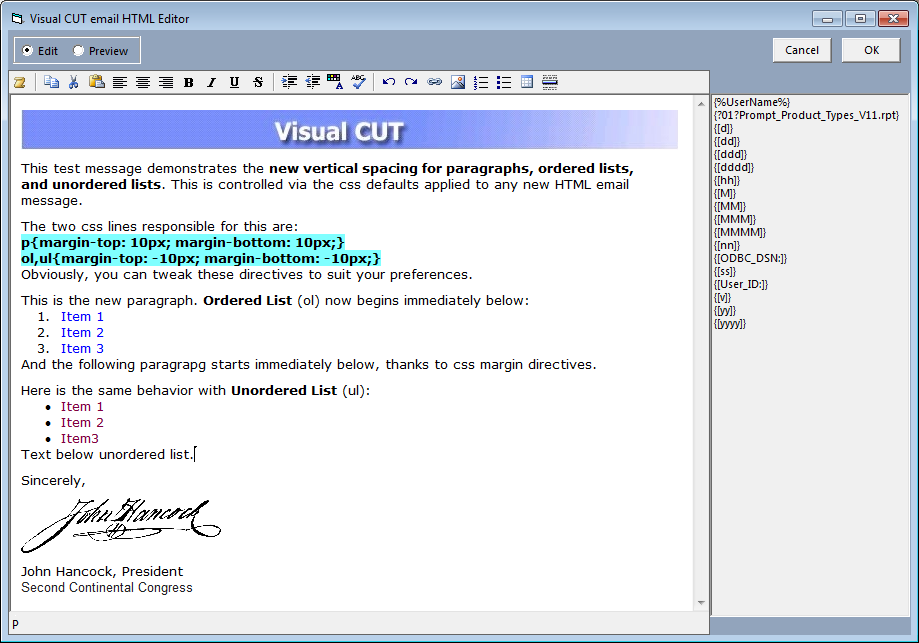Select the {%UserName%} field entry

coord(752,103)
